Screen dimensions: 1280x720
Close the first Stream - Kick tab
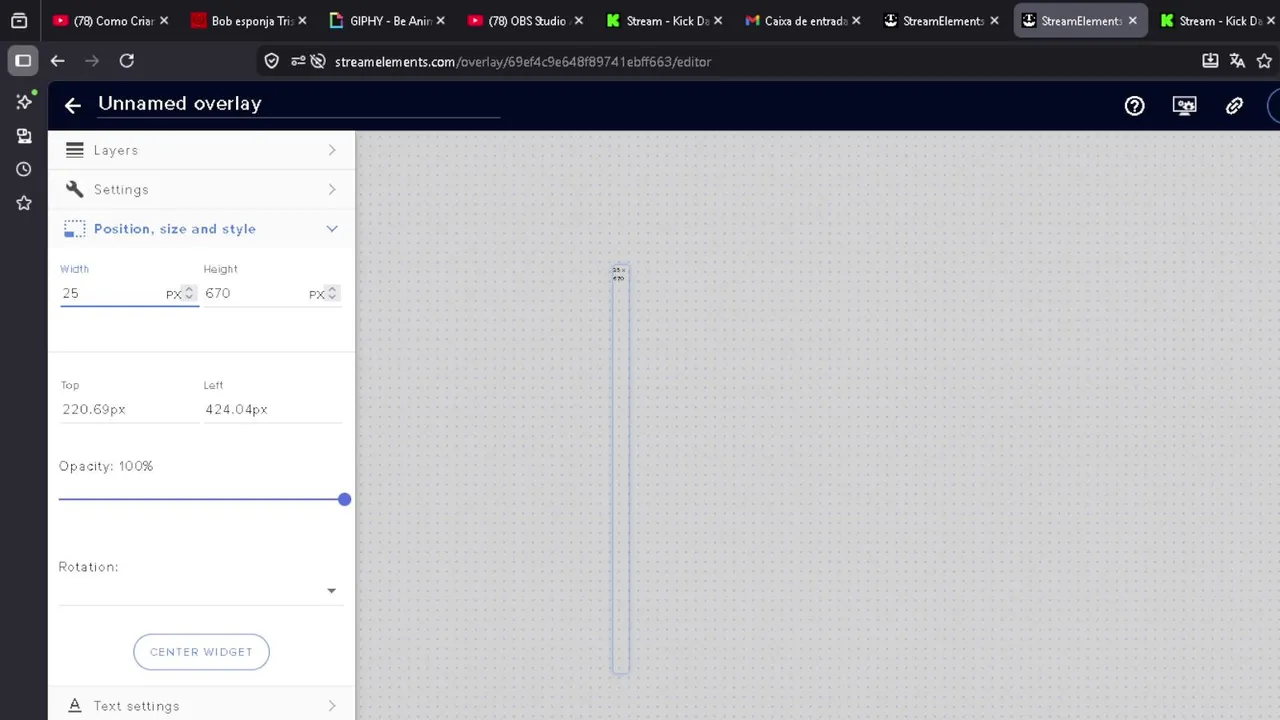tap(717, 21)
